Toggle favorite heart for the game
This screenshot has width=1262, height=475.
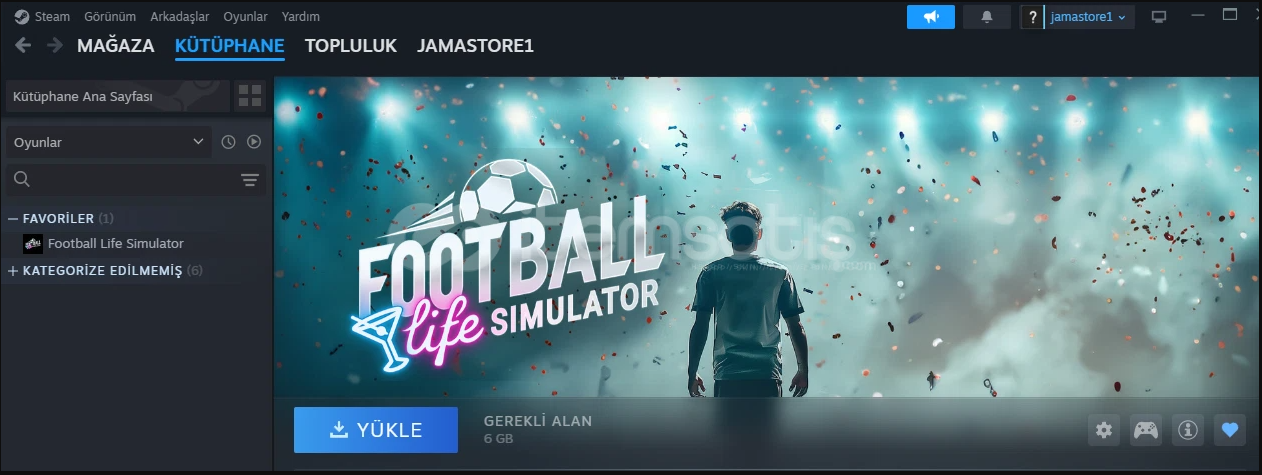(1230, 430)
